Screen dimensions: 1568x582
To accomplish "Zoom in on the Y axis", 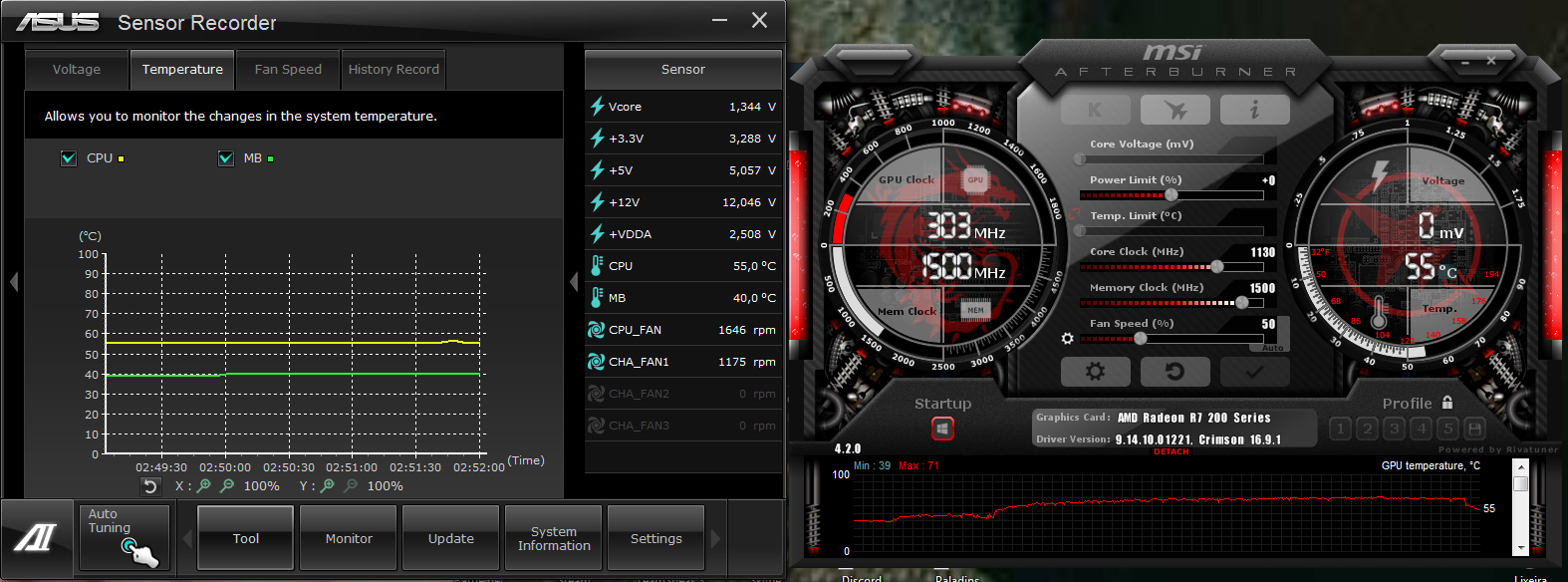I will (328, 486).
